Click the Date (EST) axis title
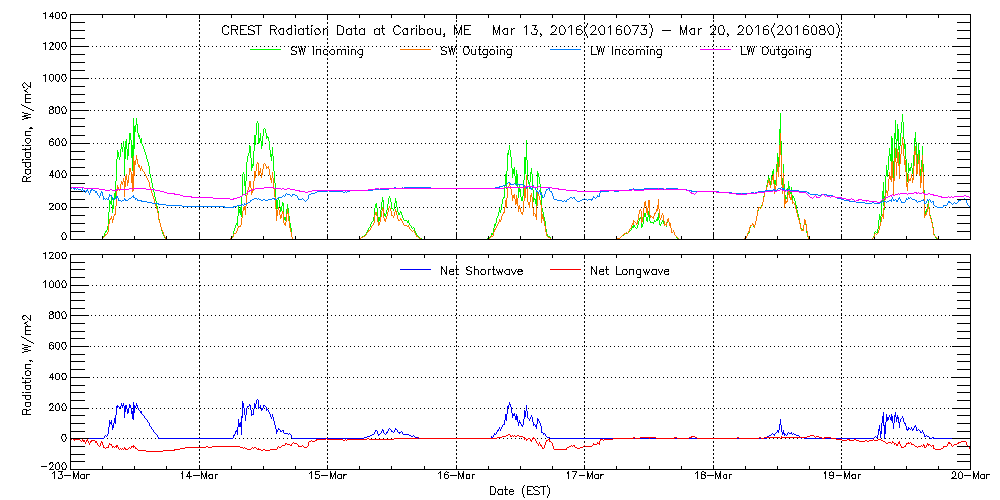 point(521,492)
